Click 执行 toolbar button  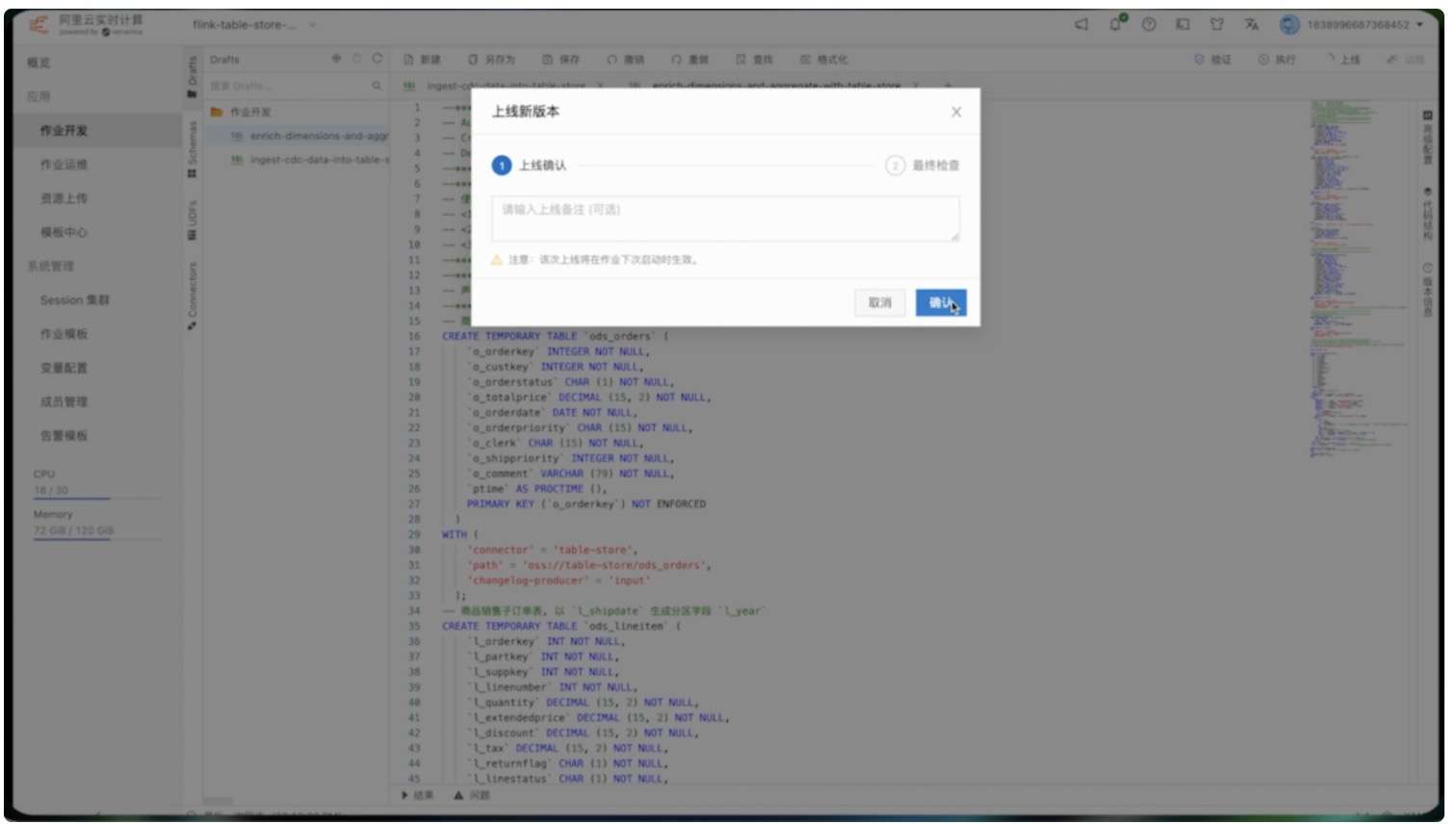(1277, 60)
